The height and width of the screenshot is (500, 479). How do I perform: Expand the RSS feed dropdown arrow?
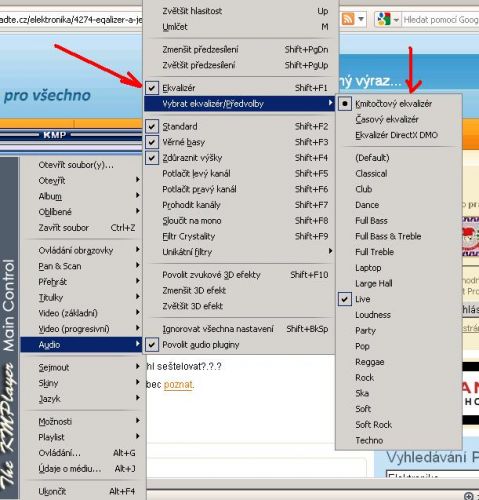pos(361,19)
